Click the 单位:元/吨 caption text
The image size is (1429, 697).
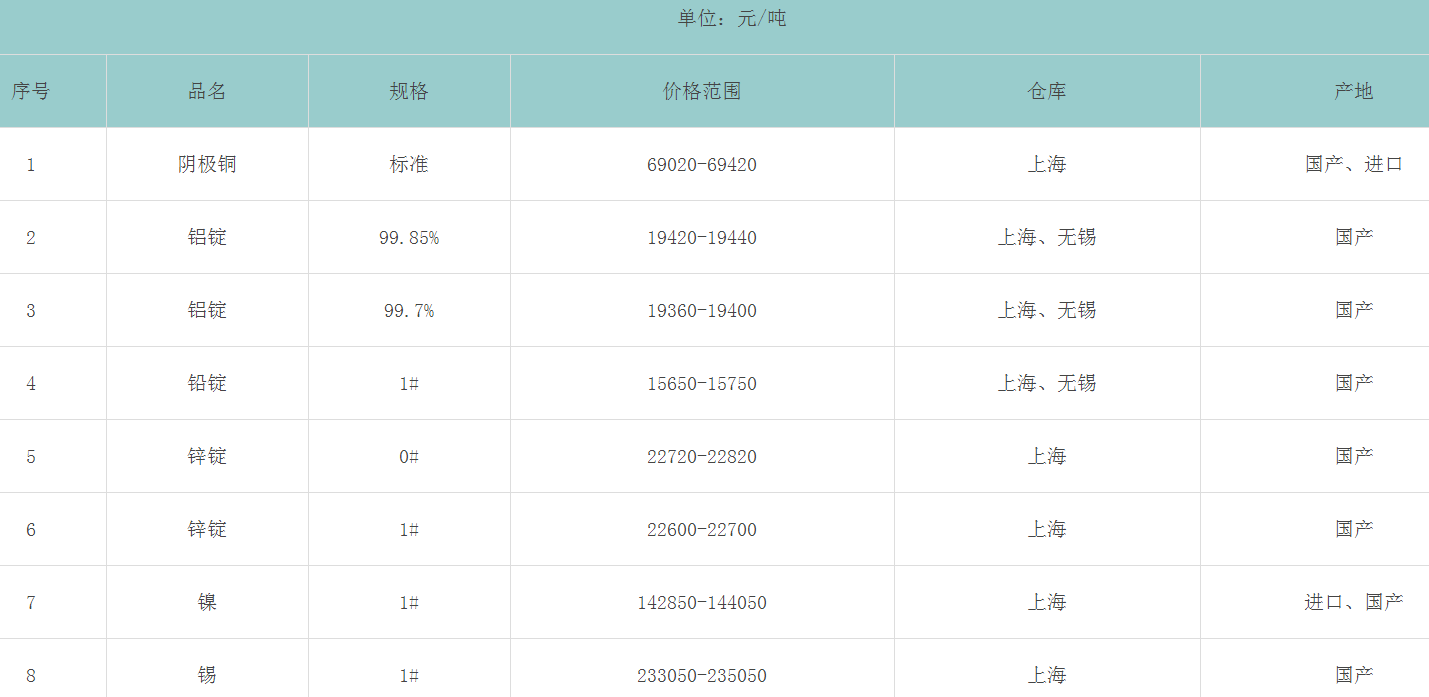pyautogui.click(x=732, y=18)
